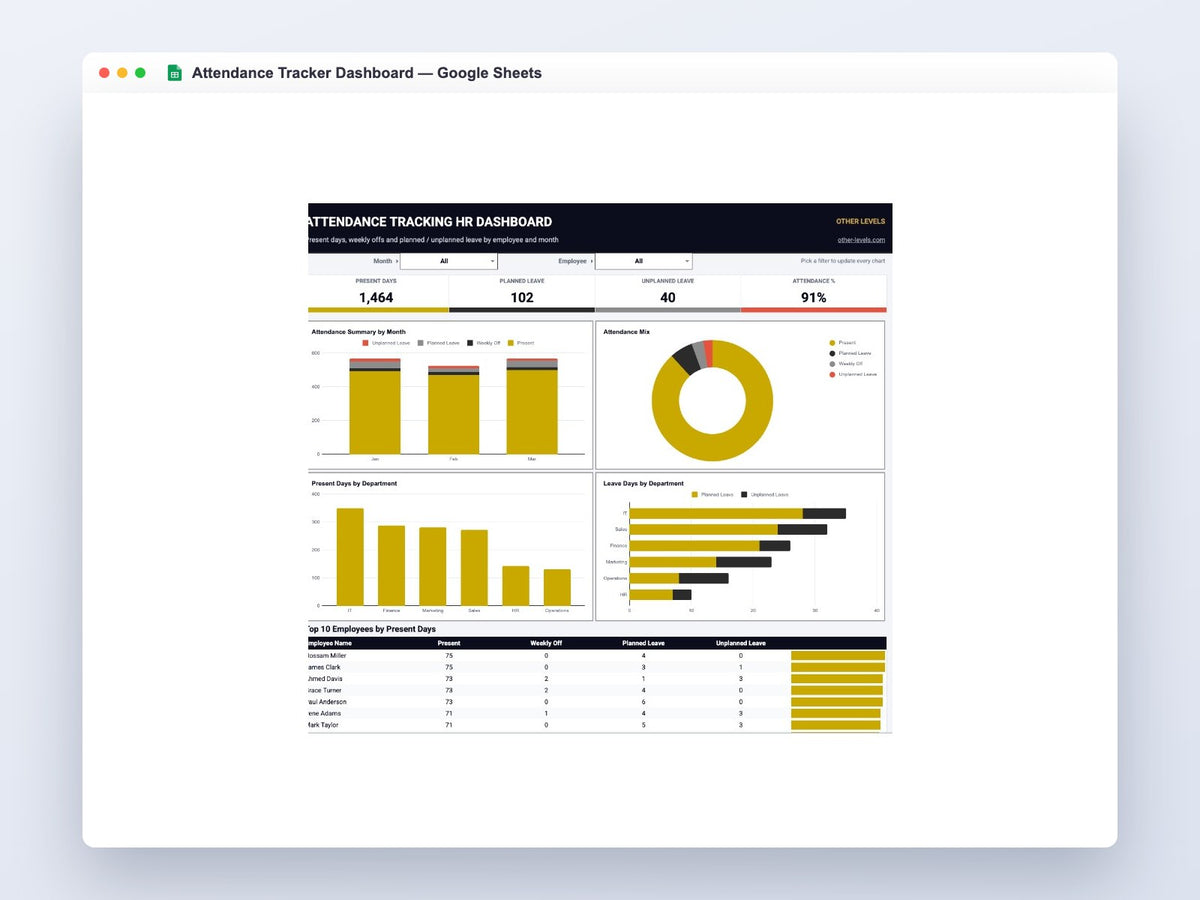Screen dimensions: 1200x900
Task: Select the Unplanned Leave KPI value 40
Action: pyautogui.click(x=668, y=297)
